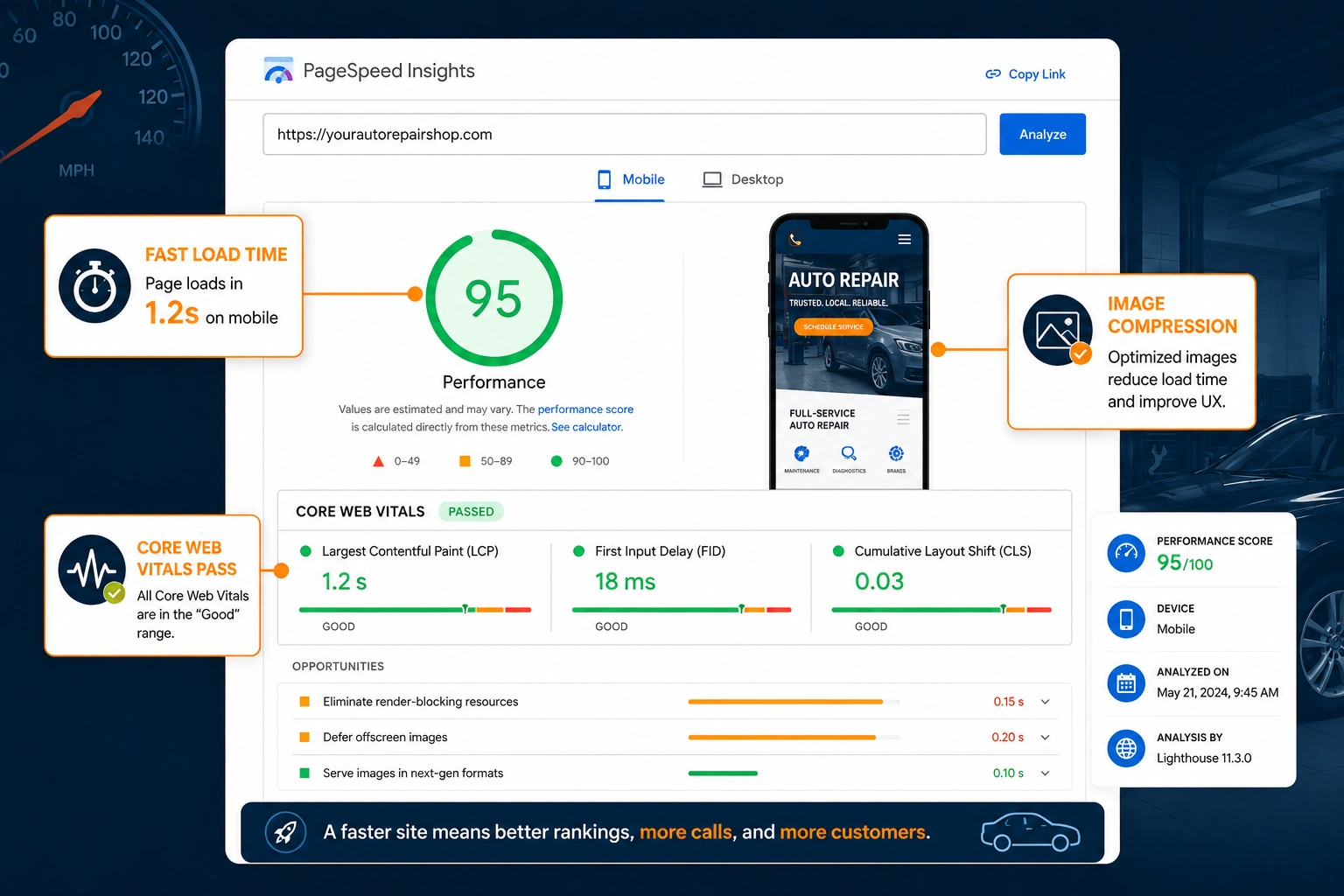
Task: Click the 0.10 s savings value
Action: 1008,773
